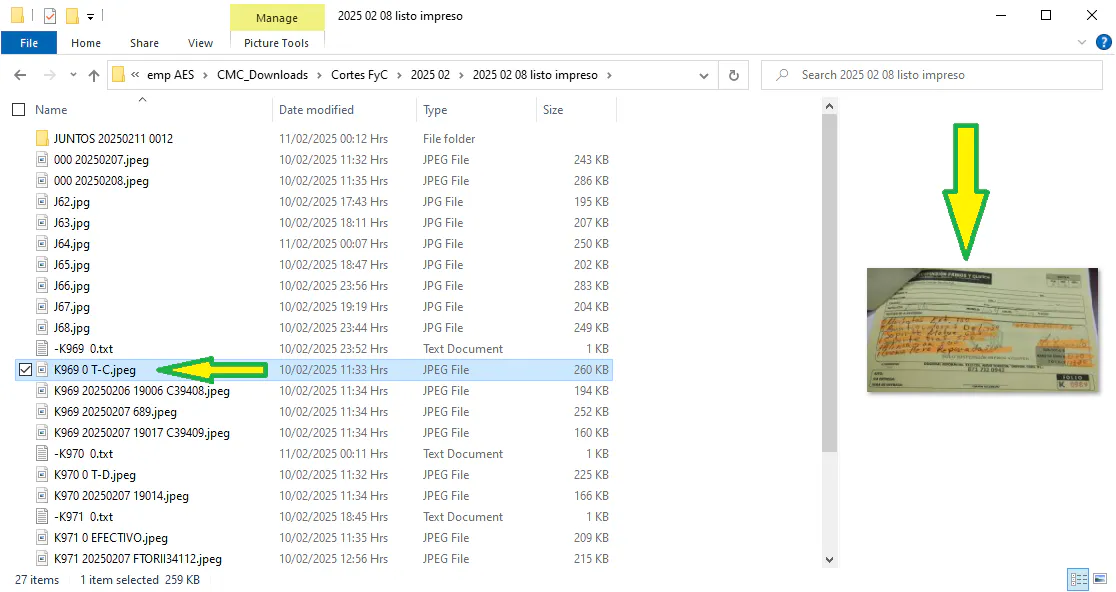Image resolution: width=1116 pixels, height=592 pixels.
Task: Click the Cortes FyC breadcrumb
Action: click(x=359, y=75)
